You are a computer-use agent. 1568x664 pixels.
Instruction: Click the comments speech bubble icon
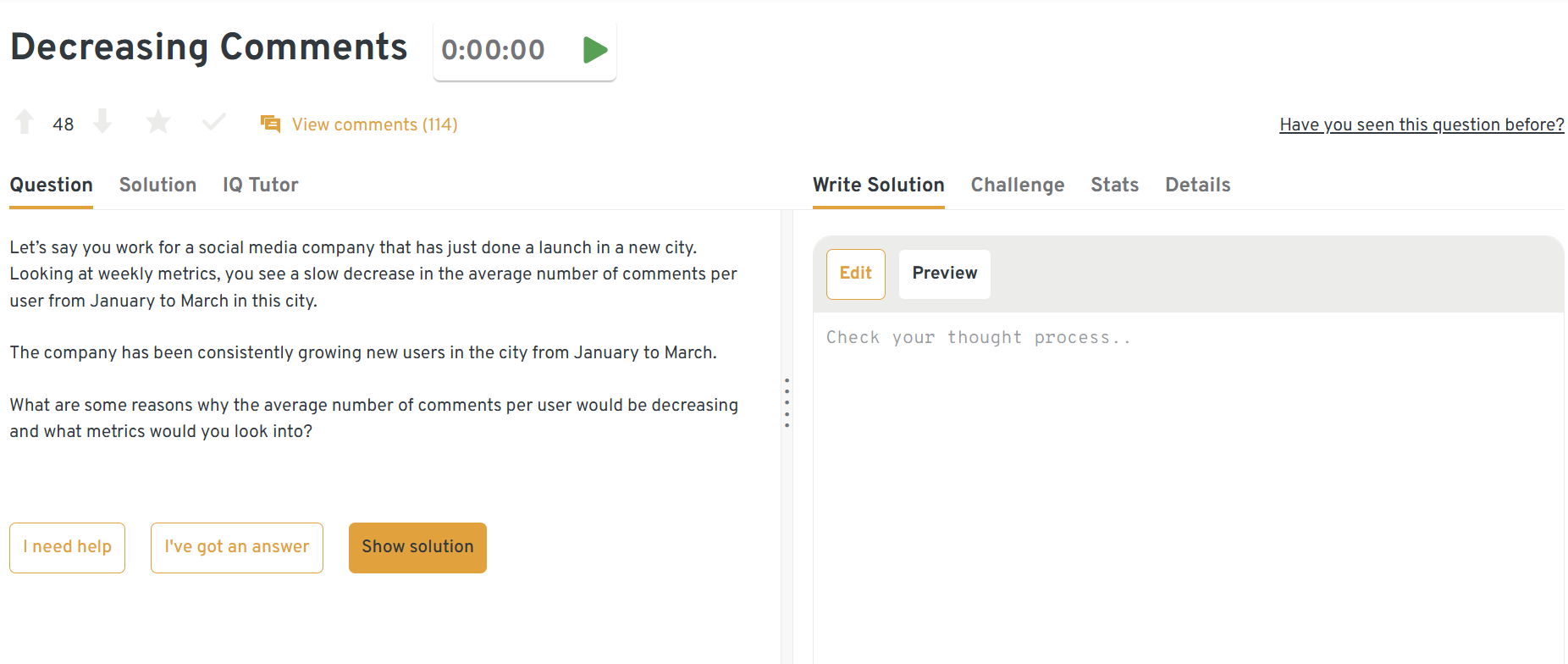270,125
